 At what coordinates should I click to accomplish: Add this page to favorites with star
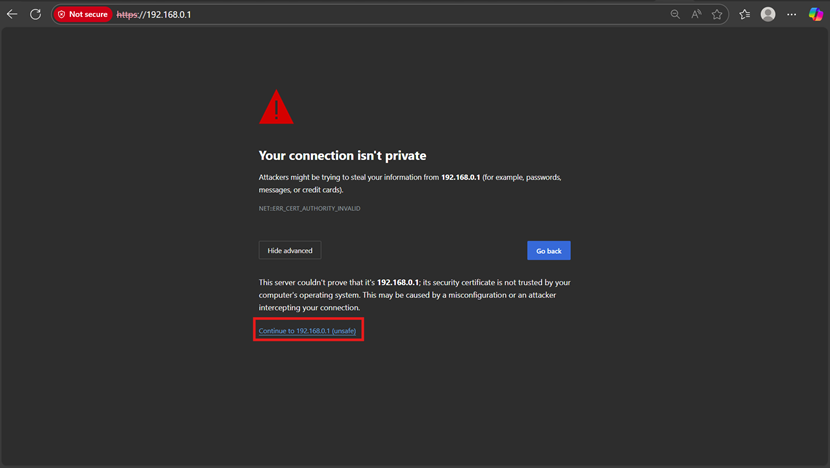click(717, 15)
